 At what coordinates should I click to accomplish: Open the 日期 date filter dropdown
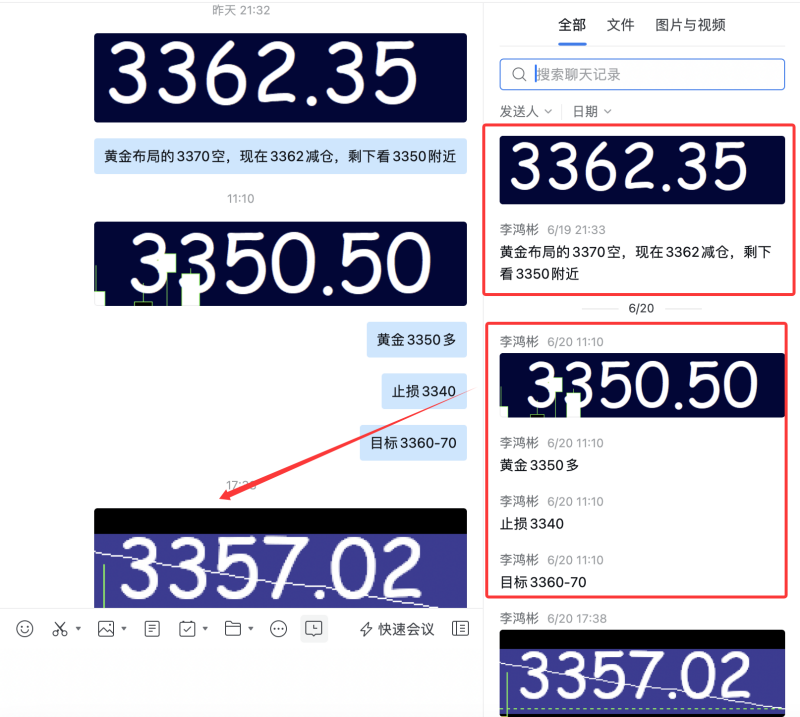[x=592, y=111]
